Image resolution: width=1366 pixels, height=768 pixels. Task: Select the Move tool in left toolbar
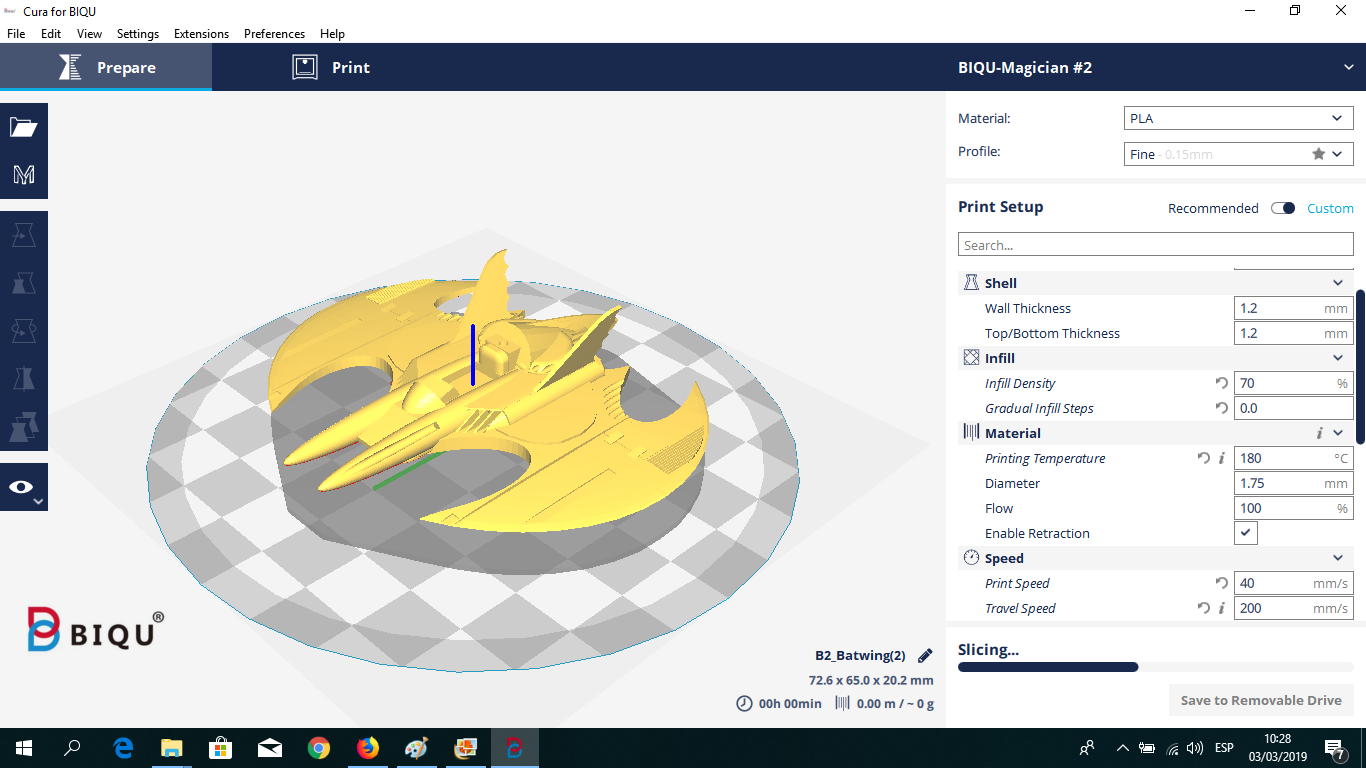(24, 235)
